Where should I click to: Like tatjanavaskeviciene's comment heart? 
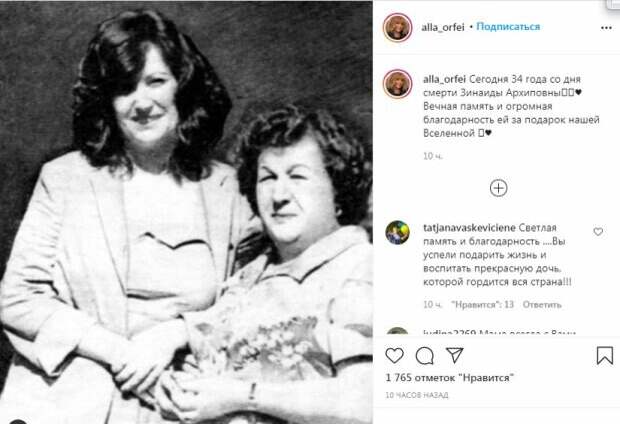[598, 232]
